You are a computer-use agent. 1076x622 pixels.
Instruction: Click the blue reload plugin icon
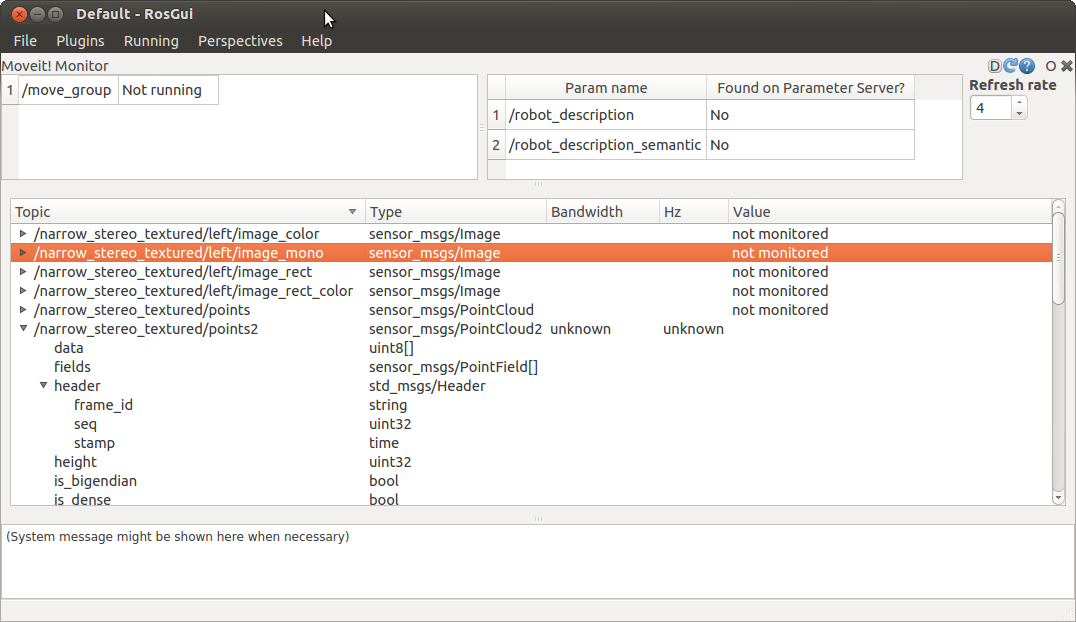[1010, 66]
